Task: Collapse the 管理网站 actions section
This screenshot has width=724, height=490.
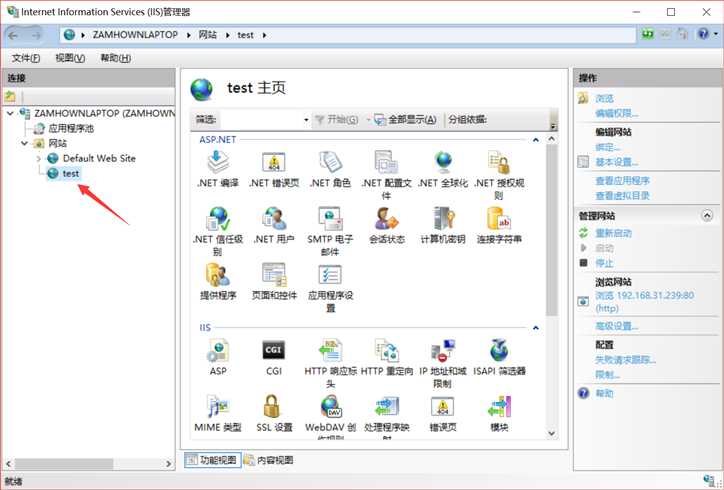Action: (706, 215)
